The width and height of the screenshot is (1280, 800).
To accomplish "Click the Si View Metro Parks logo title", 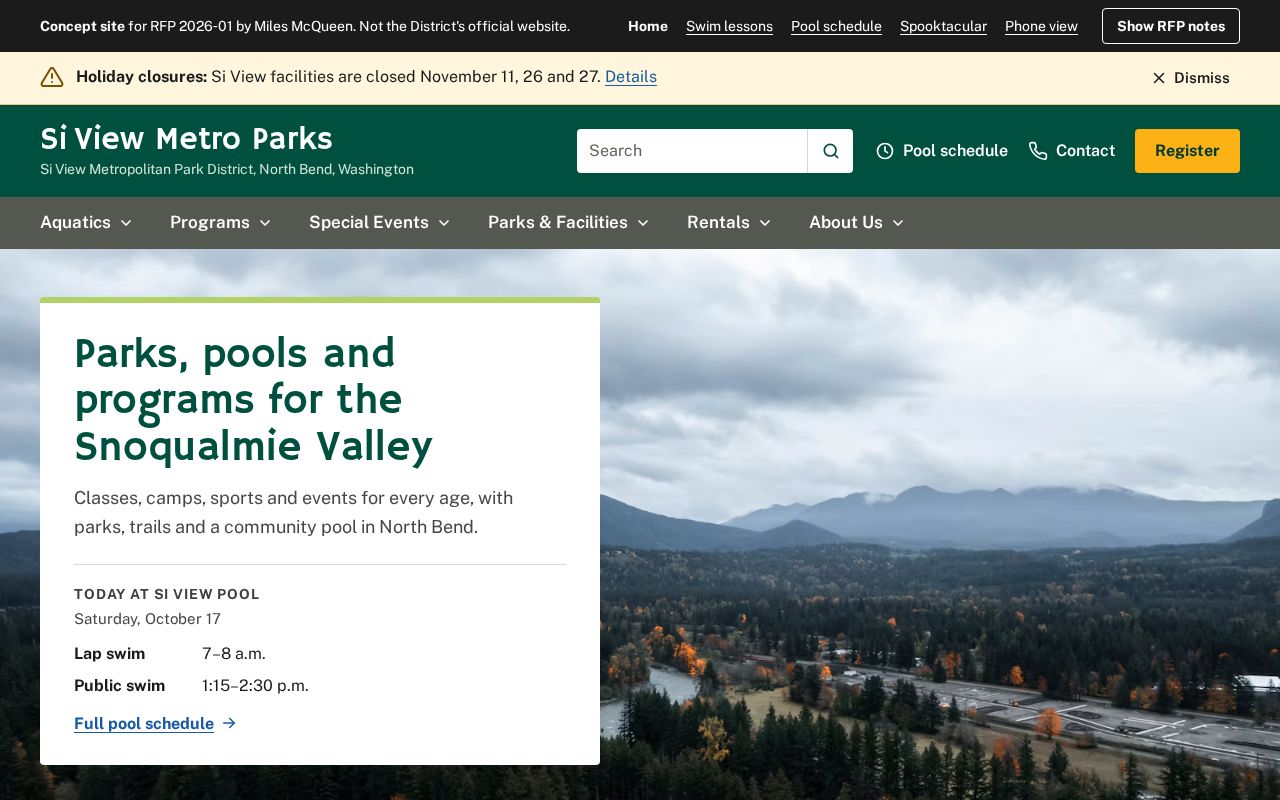I will tap(186, 138).
